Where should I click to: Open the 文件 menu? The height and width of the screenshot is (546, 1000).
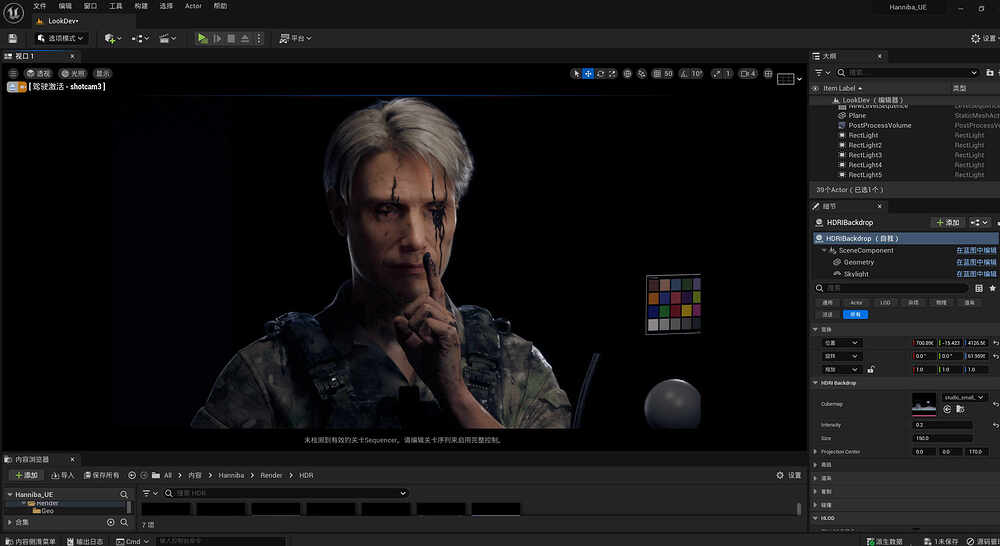pos(40,6)
